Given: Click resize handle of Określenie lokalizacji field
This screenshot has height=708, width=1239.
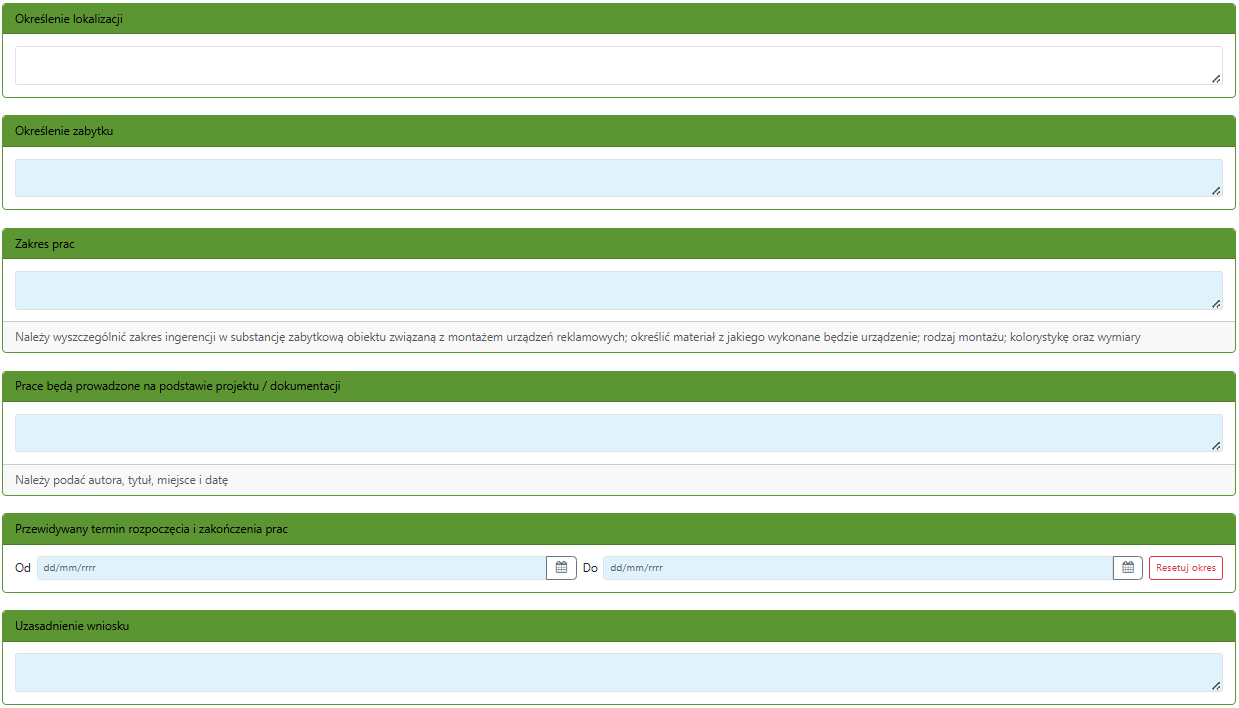Looking at the screenshot, I should click(x=1216, y=78).
